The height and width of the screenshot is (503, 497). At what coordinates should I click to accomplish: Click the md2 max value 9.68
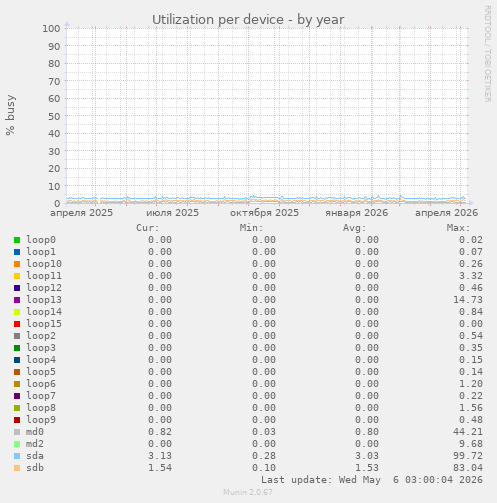(471, 444)
